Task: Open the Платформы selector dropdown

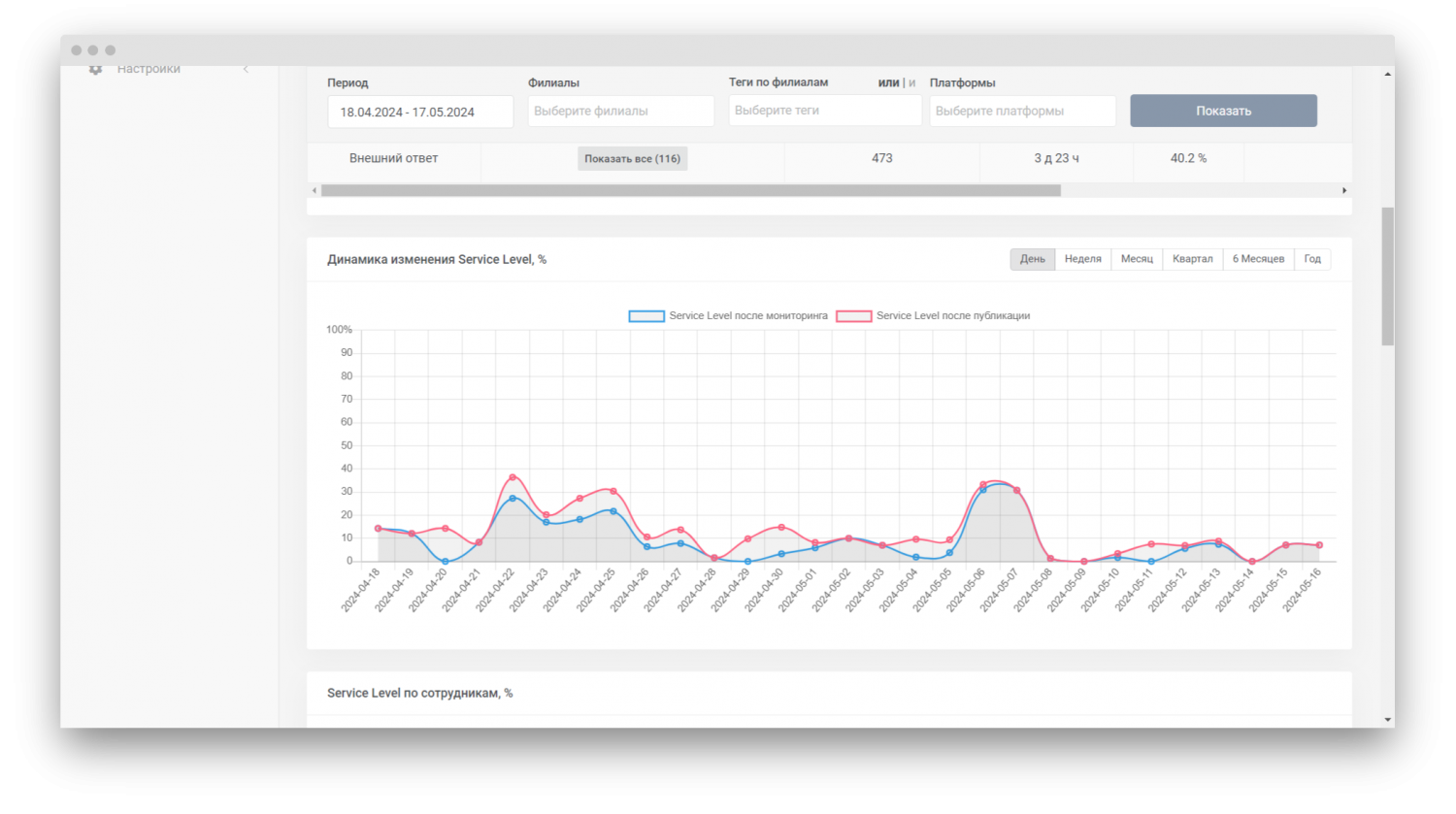Action: point(1022,112)
